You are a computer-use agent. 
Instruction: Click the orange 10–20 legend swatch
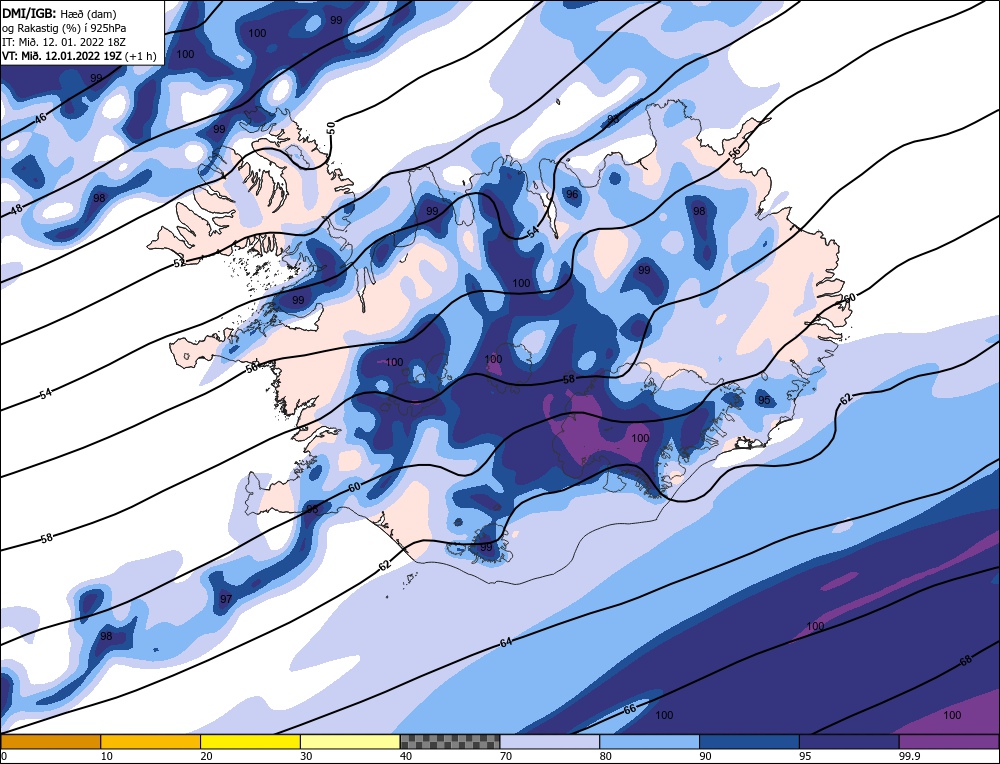pos(151,742)
